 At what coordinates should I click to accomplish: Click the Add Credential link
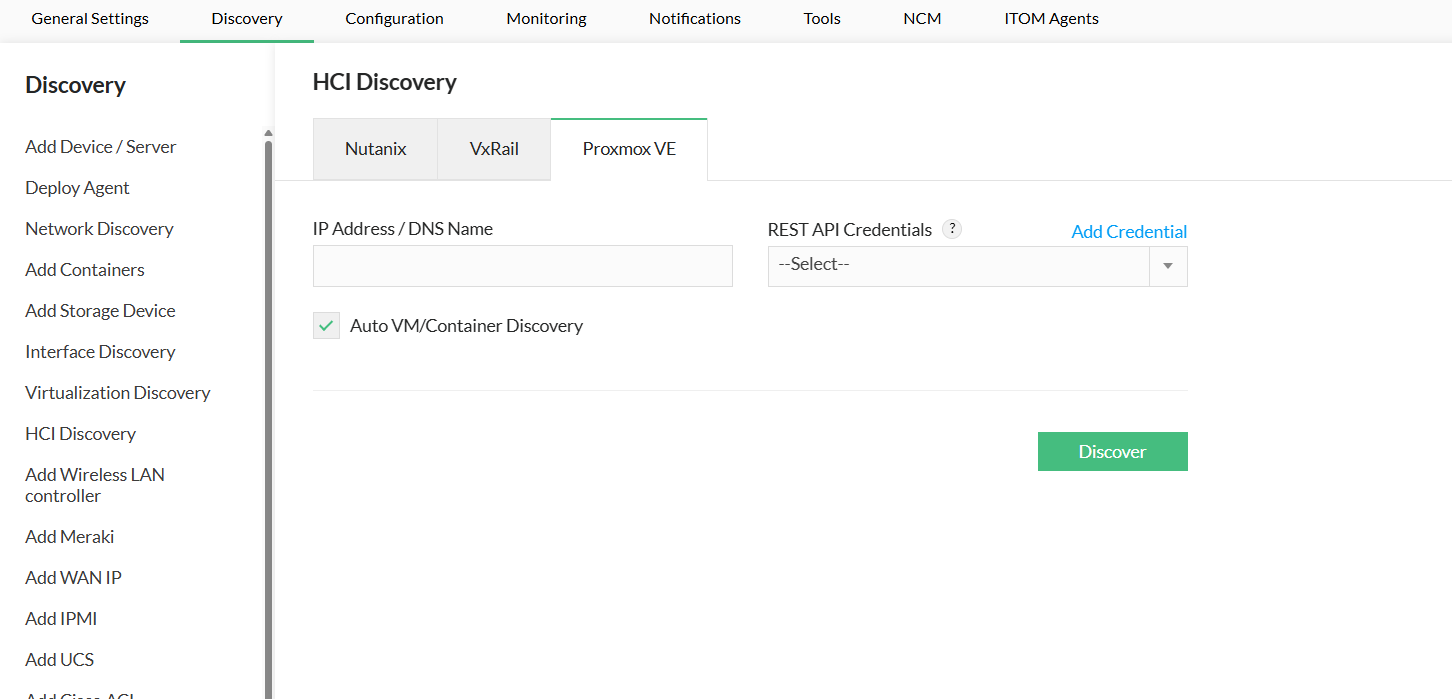(x=1129, y=232)
